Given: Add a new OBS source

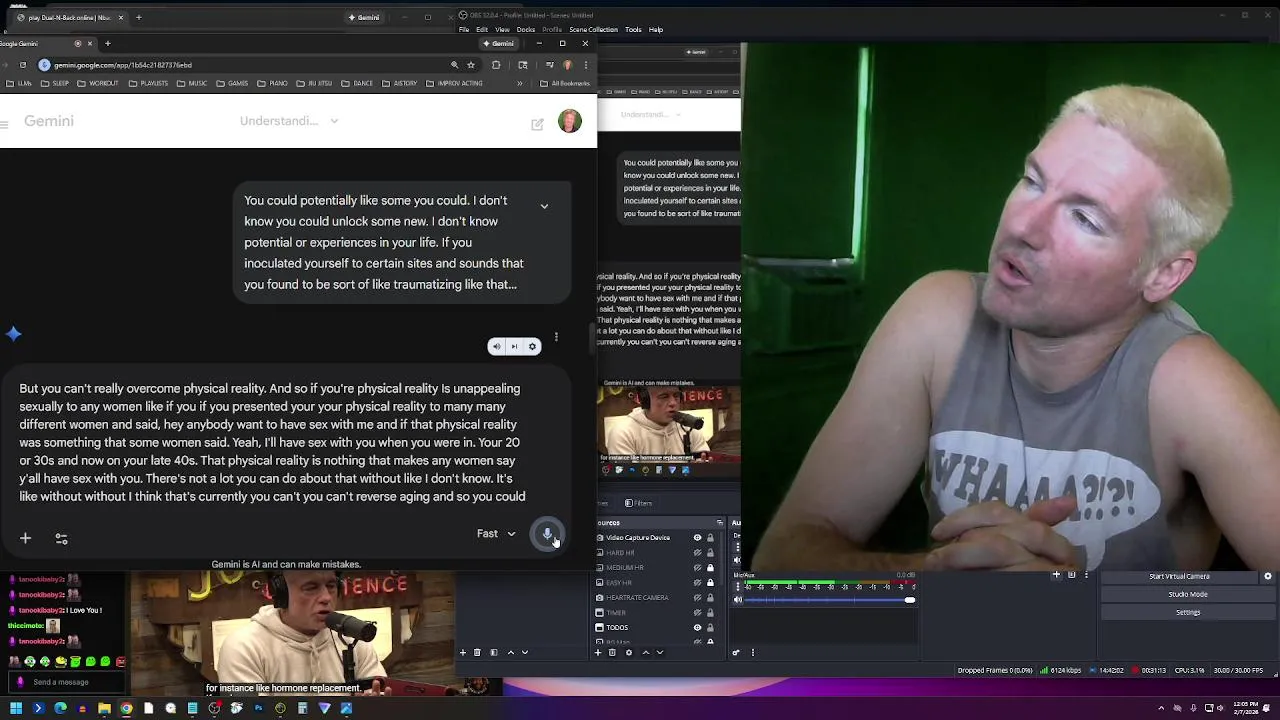Looking at the screenshot, I should [x=598, y=653].
